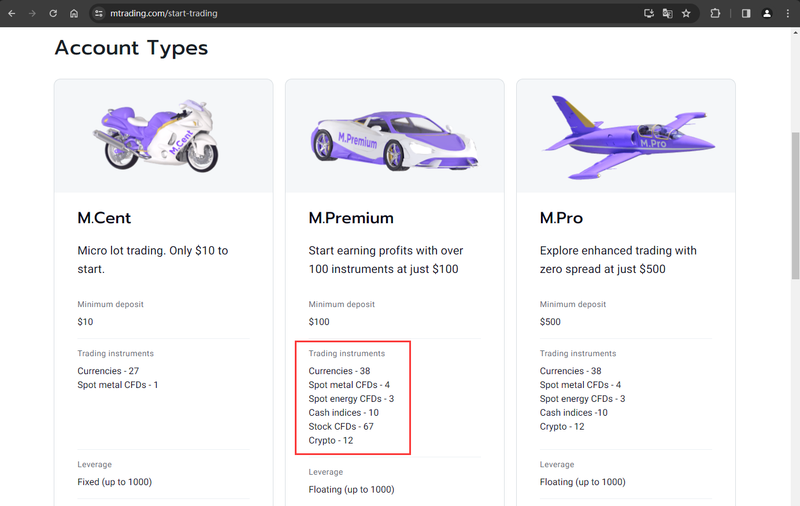Click the M.Pro jet plane image
The width and height of the screenshot is (800, 506).
(x=629, y=138)
